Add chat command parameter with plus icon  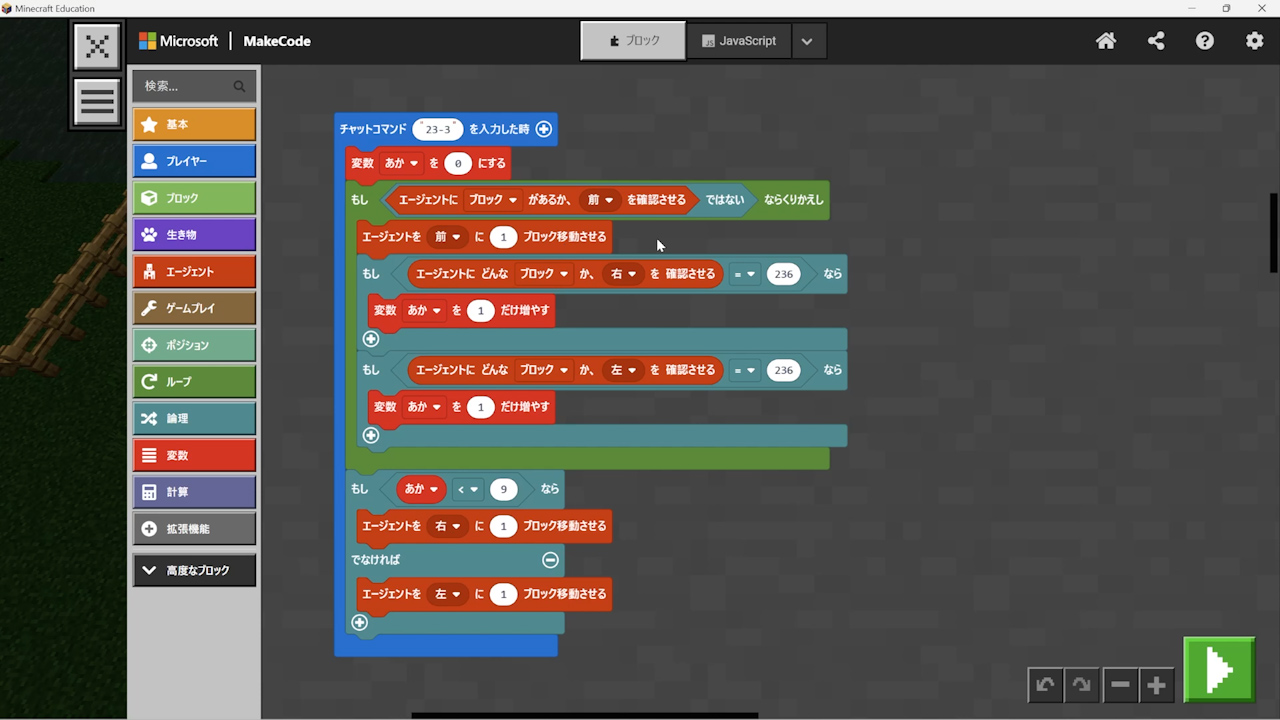[x=543, y=129]
